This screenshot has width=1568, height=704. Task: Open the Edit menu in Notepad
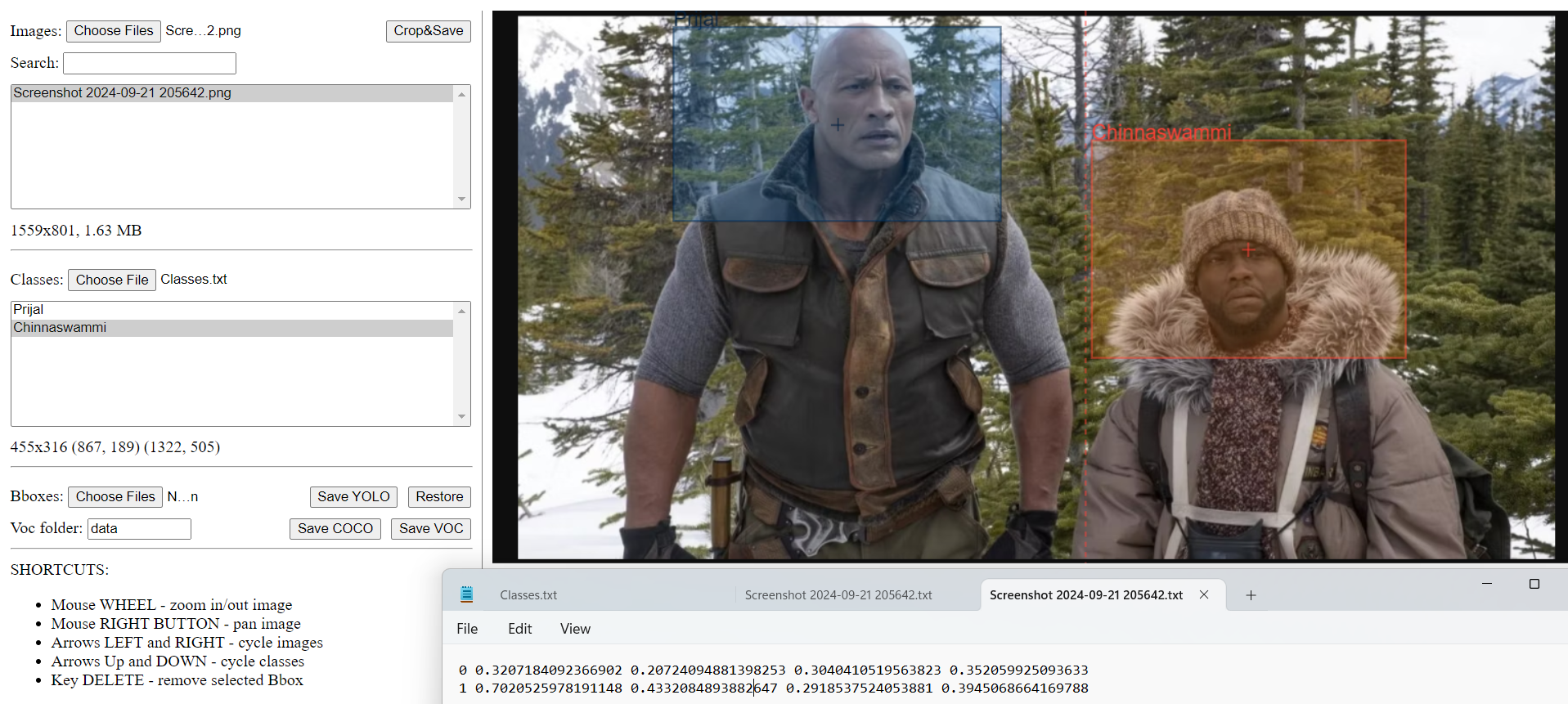point(519,629)
